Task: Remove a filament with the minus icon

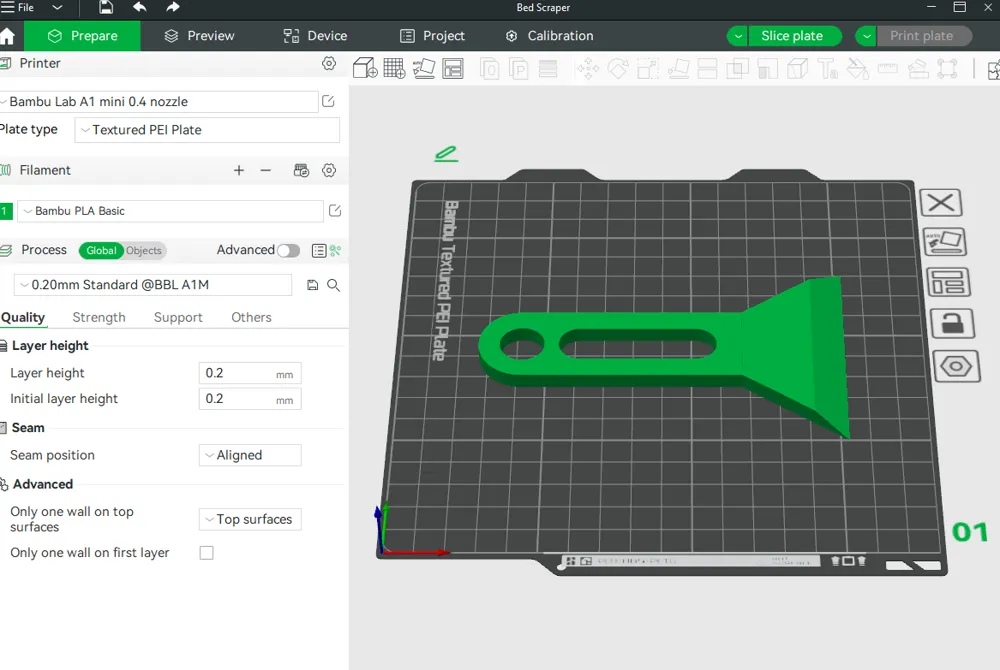Action: tap(265, 170)
